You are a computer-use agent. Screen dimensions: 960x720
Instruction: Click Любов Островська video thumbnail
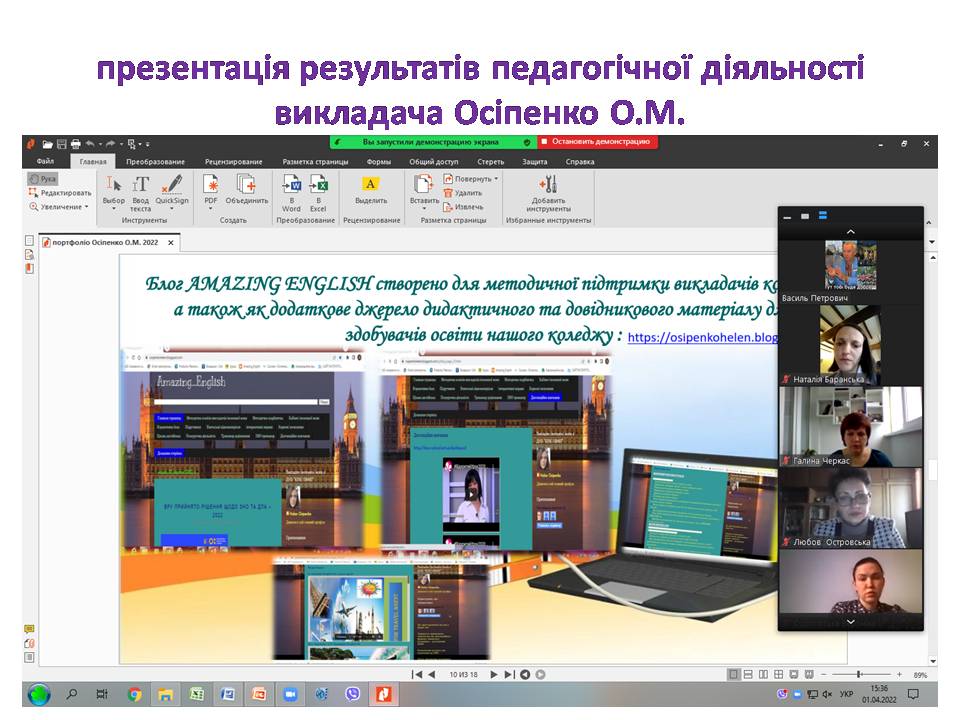(850, 508)
